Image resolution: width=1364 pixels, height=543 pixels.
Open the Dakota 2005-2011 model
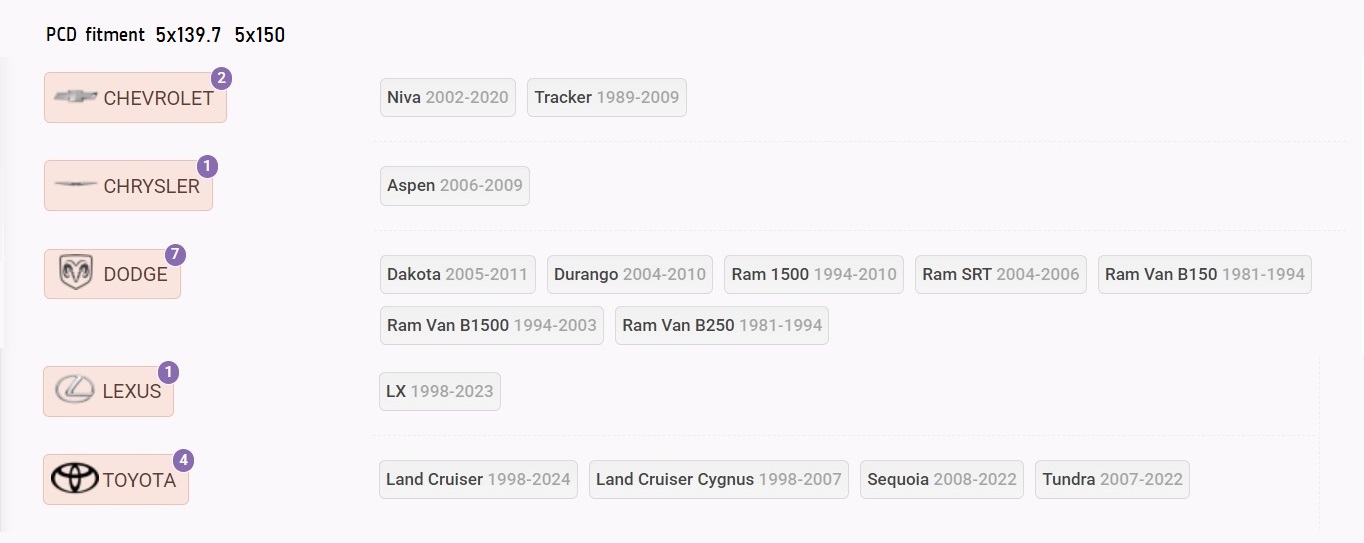click(458, 274)
